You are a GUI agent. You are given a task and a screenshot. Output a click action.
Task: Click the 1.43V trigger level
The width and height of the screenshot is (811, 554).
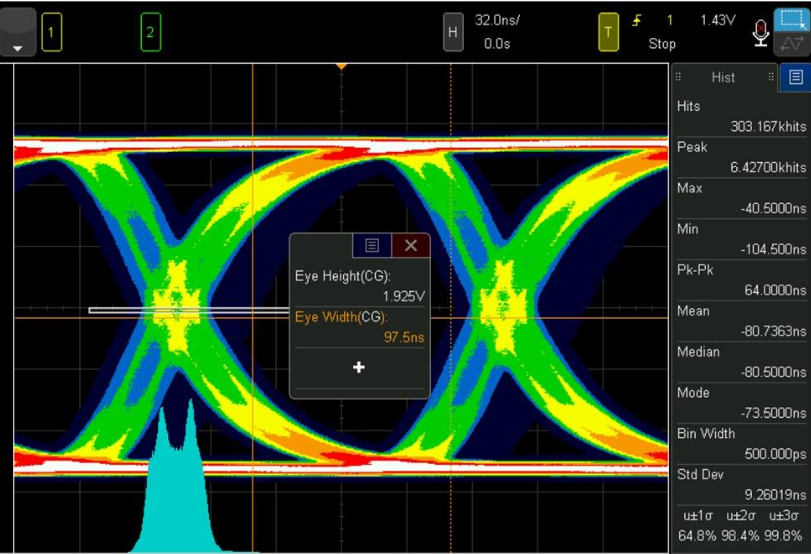click(717, 19)
